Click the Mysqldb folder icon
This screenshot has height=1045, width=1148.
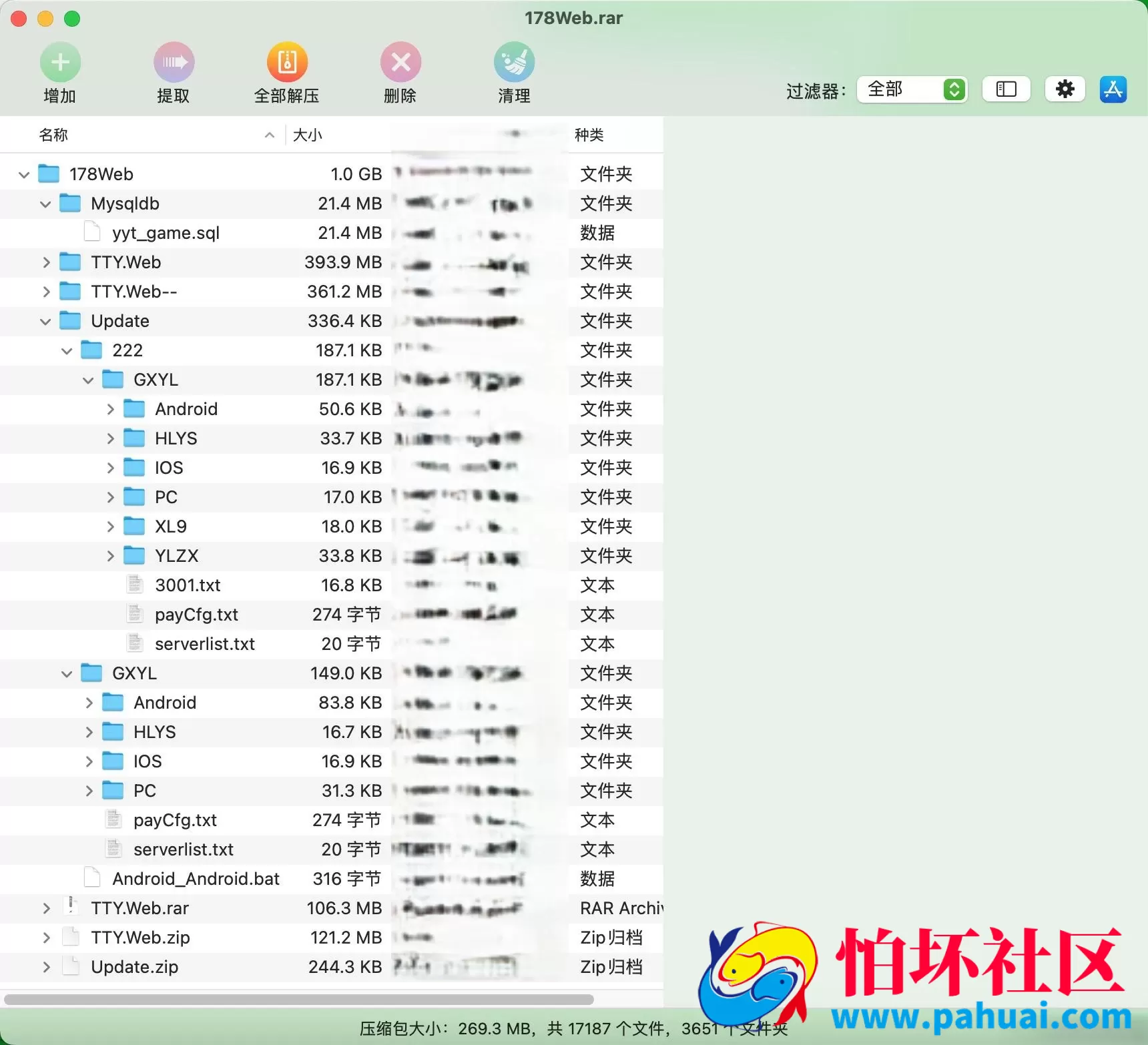(70, 203)
